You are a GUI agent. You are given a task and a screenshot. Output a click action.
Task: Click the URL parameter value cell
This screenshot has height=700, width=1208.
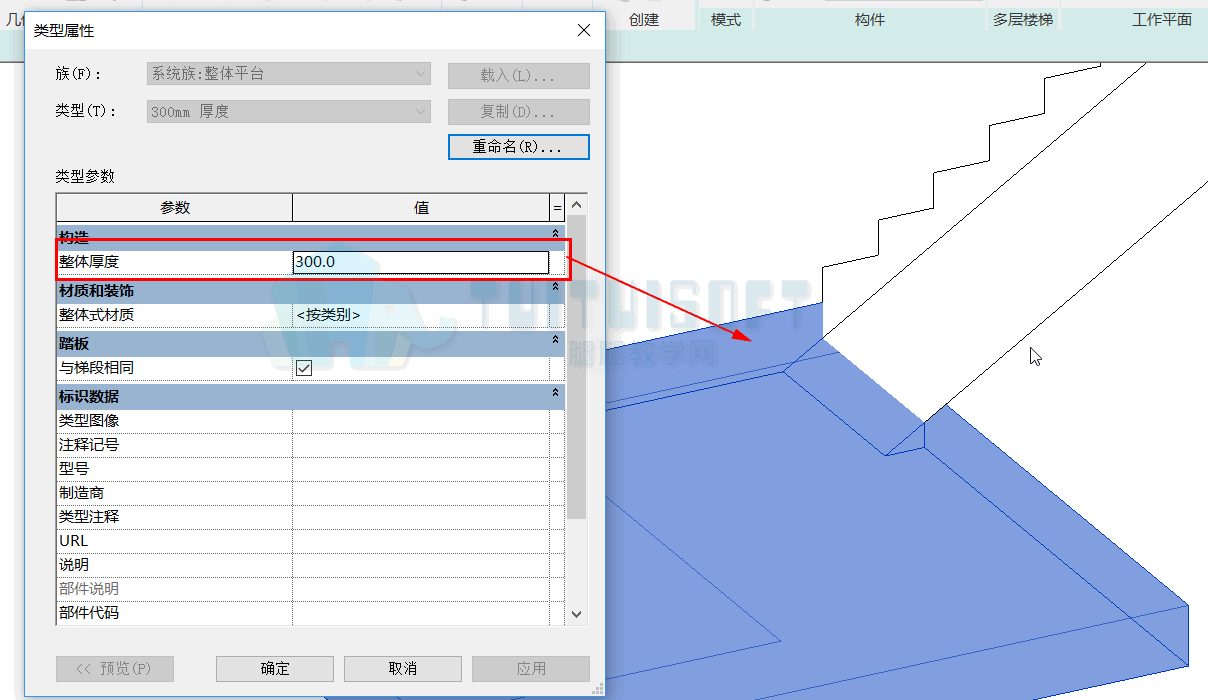click(x=421, y=541)
